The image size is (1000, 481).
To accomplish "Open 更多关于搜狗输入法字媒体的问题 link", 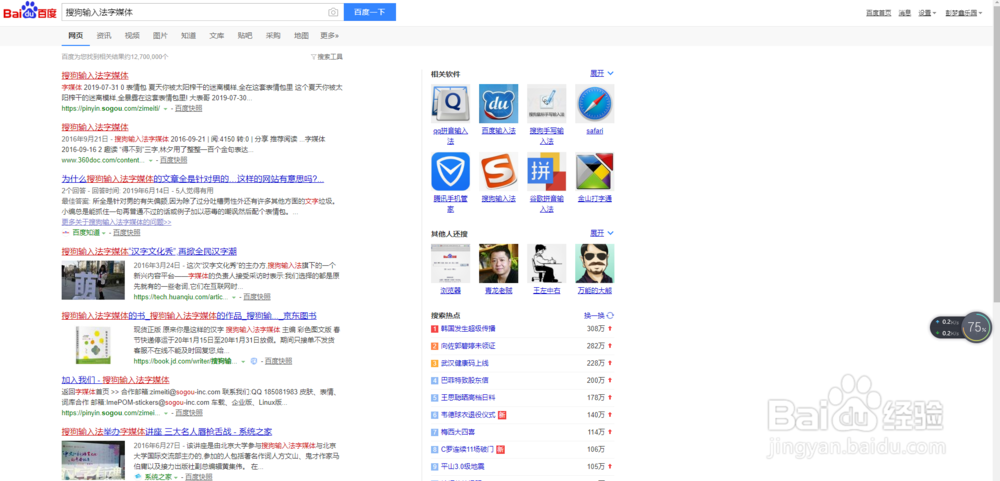I will [117, 222].
